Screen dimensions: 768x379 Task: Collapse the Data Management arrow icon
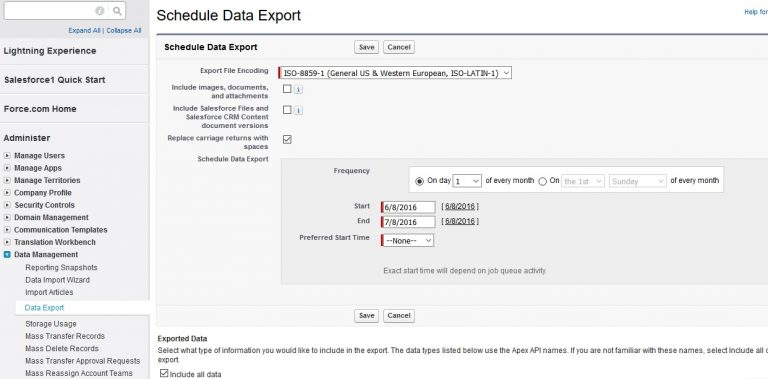tap(7, 255)
